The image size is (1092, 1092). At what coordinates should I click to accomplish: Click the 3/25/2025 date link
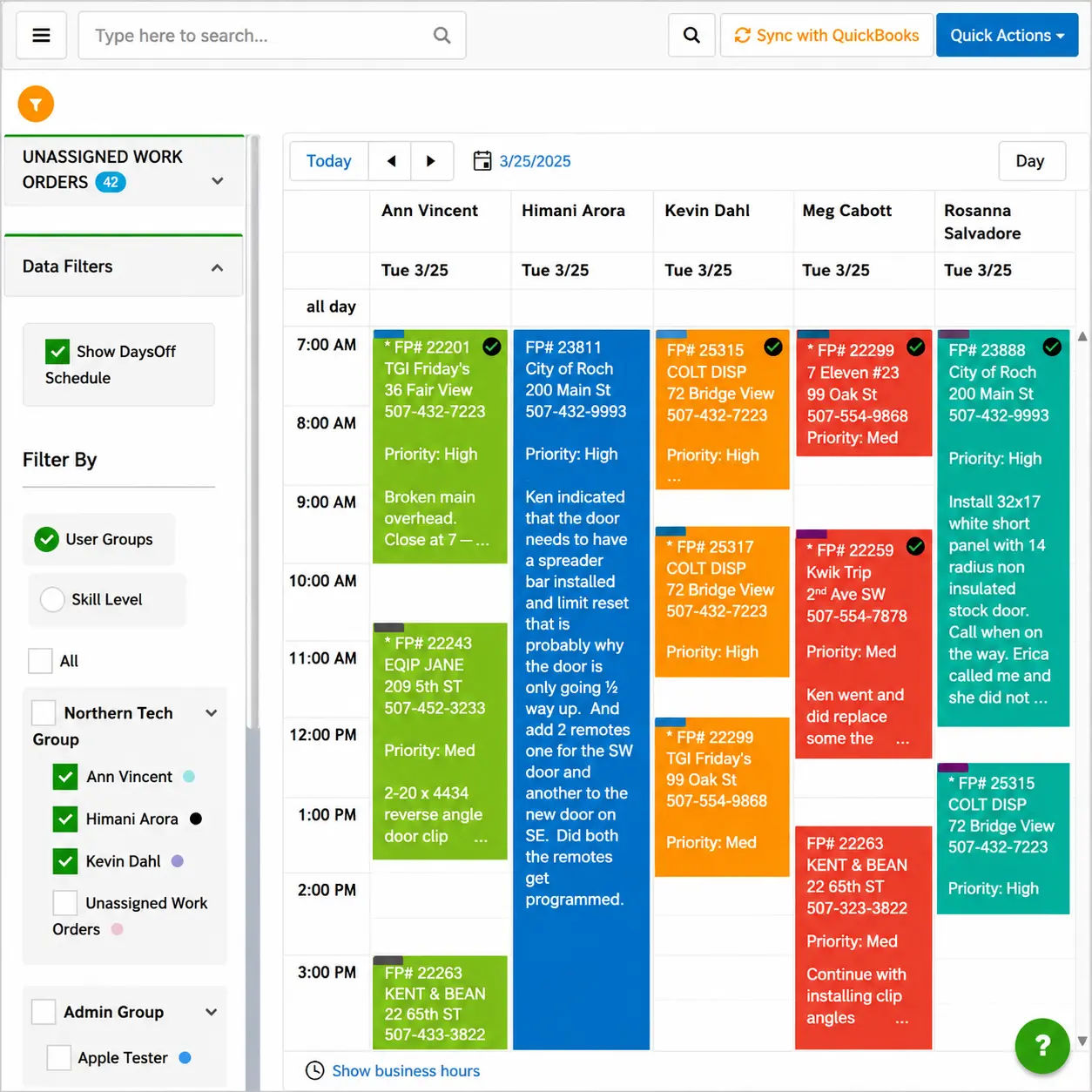(x=535, y=161)
